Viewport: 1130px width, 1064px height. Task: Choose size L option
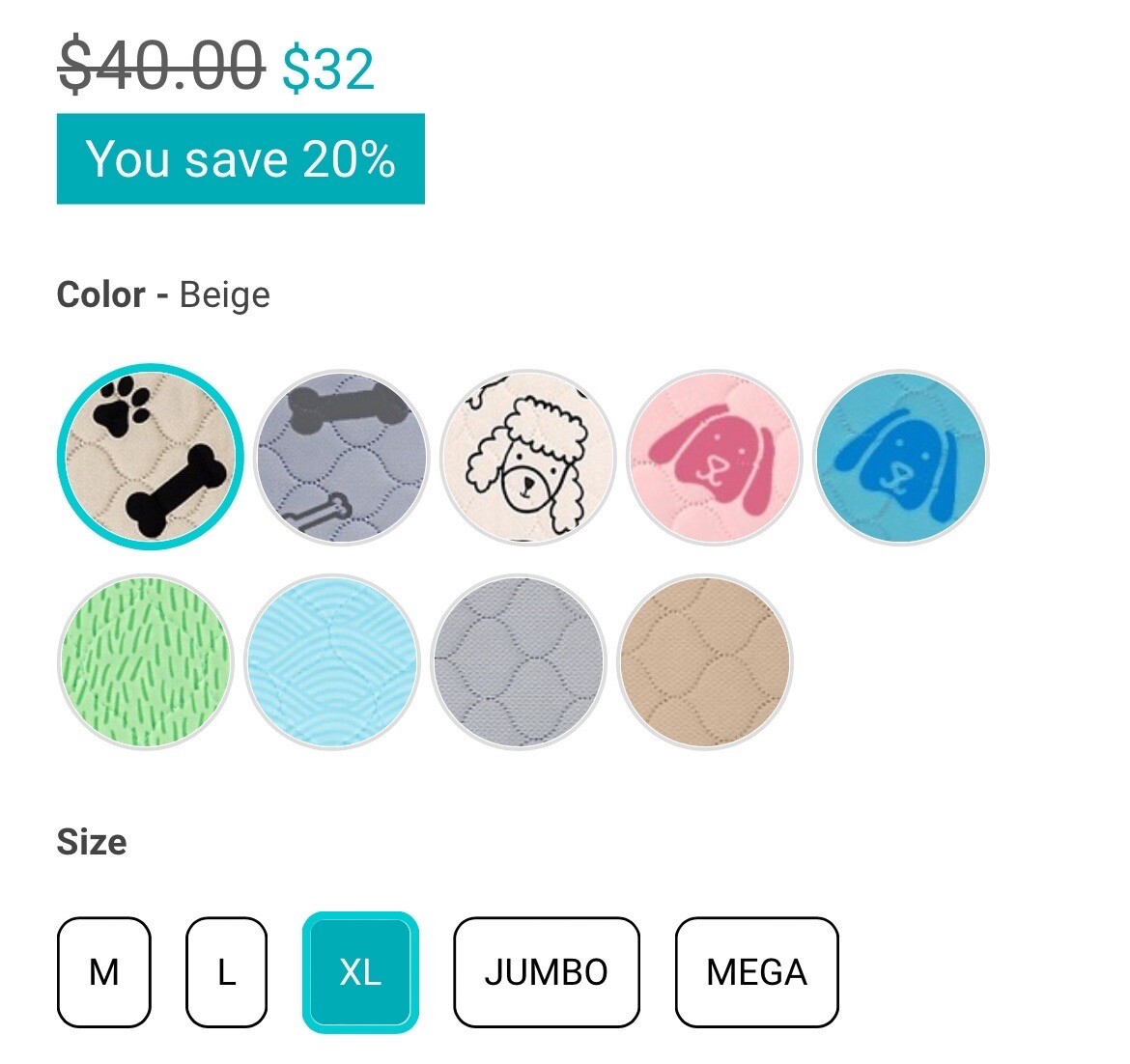(x=226, y=971)
